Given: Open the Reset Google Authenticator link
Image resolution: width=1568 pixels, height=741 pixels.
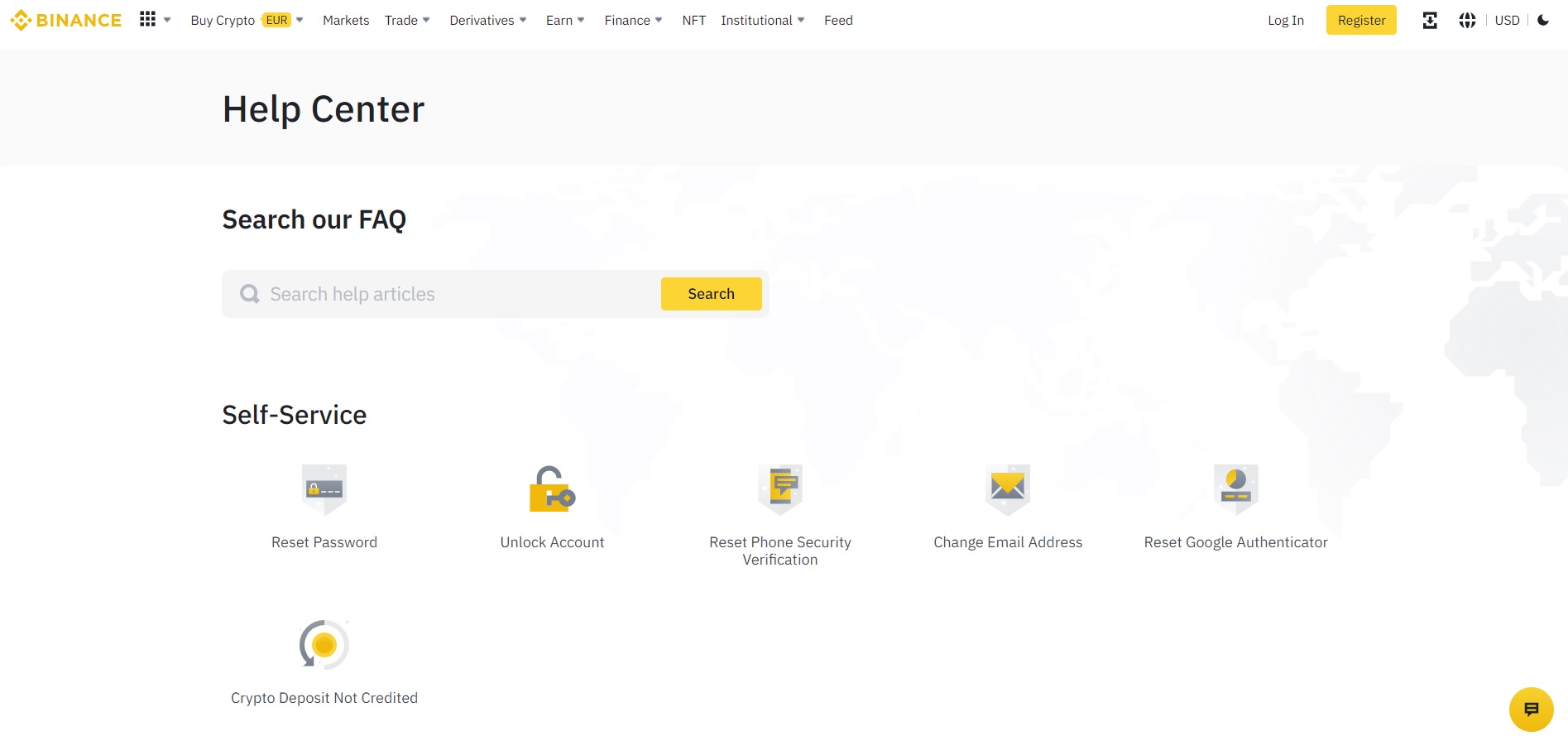Looking at the screenshot, I should tap(1236, 542).
